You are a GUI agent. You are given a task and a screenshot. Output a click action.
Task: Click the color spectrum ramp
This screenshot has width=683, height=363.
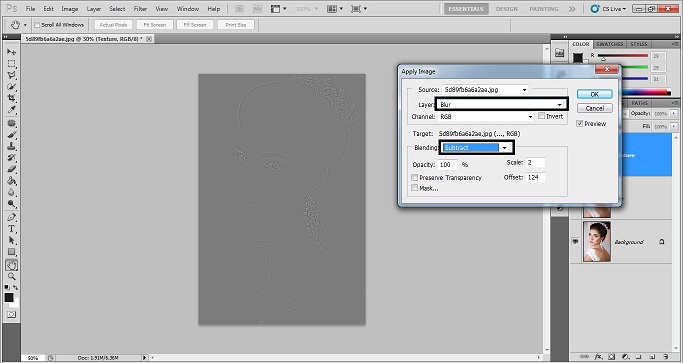pyautogui.click(x=646, y=92)
